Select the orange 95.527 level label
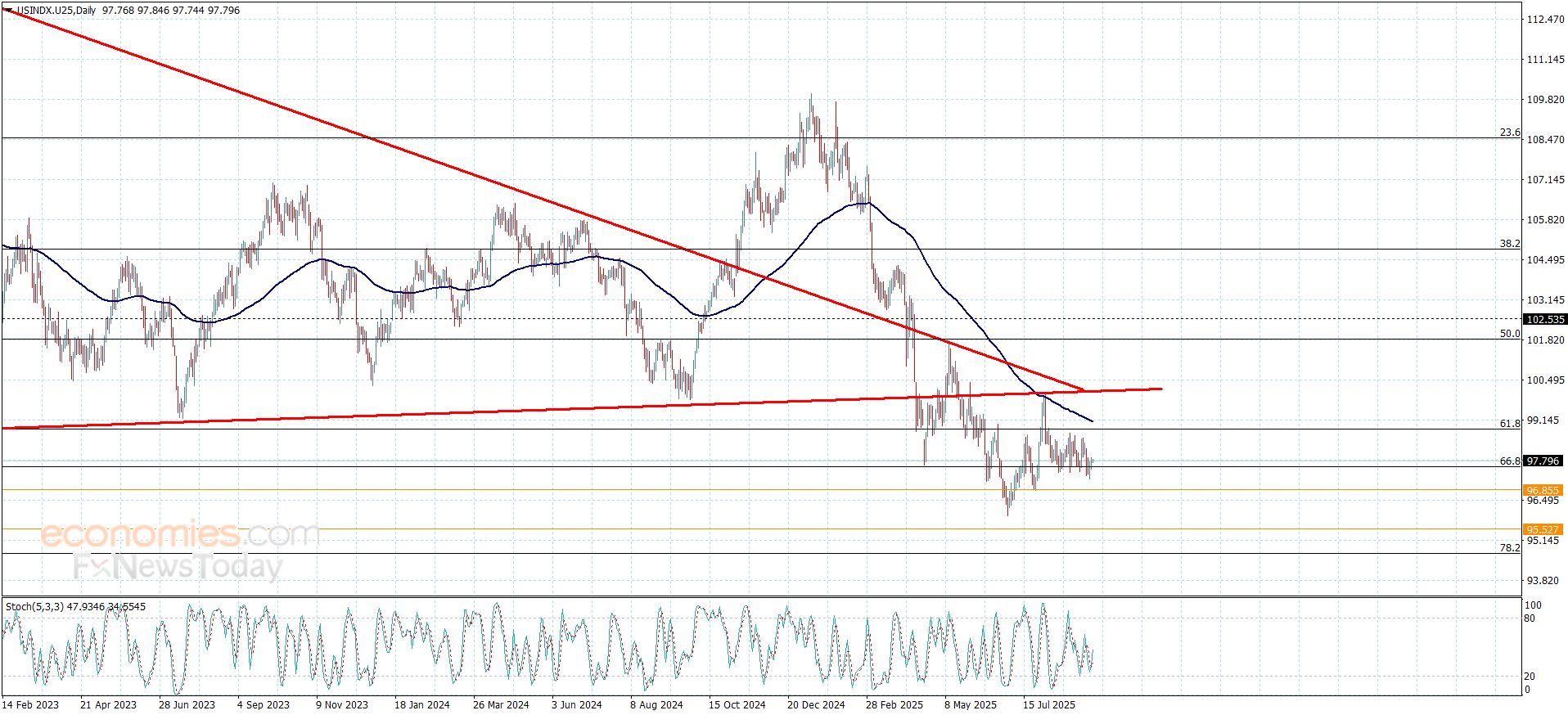This screenshot has height=715, width=1568. coord(1543,530)
